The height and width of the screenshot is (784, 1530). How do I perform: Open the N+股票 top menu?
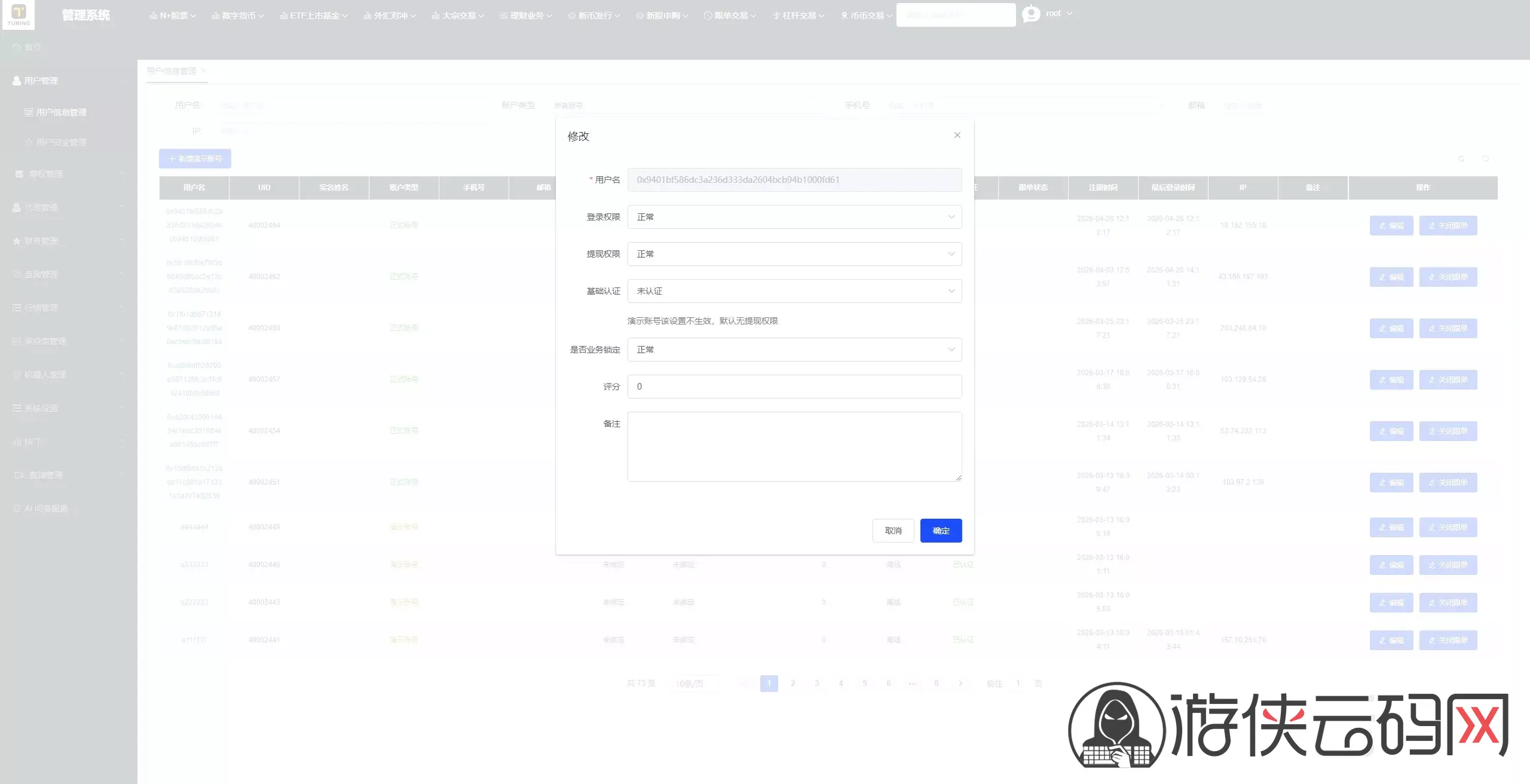point(173,16)
